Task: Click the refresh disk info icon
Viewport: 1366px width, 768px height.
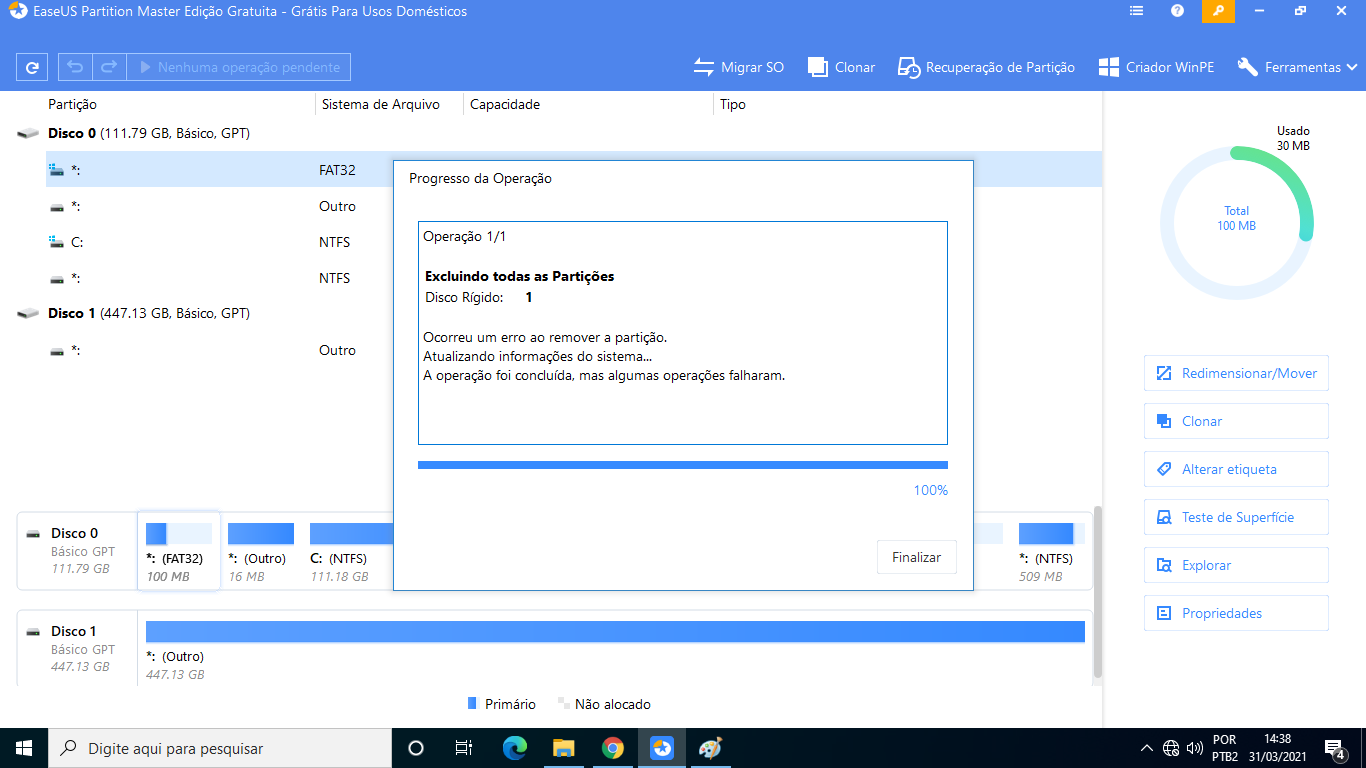Action: [x=32, y=67]
